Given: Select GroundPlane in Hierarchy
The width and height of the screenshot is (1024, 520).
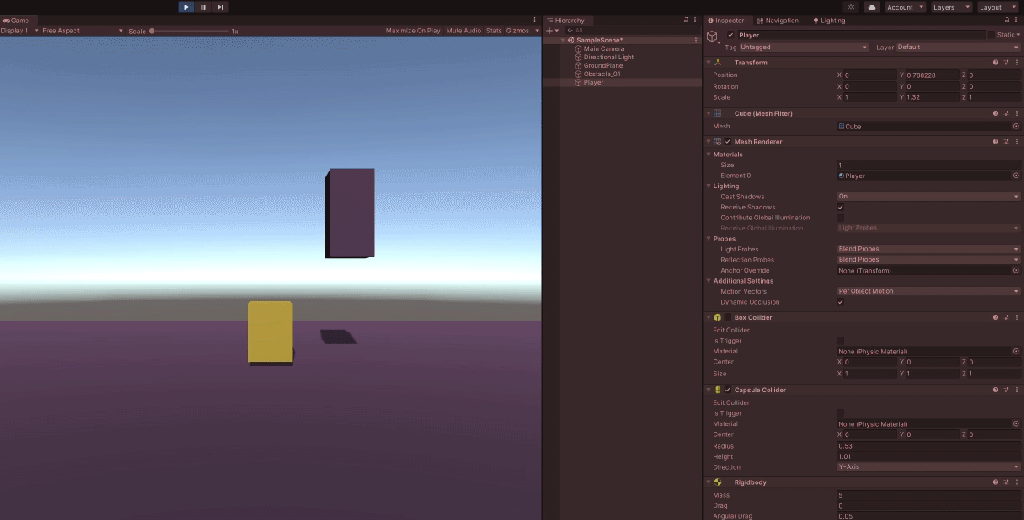Looking at the screenshot, I should (603, 65).
